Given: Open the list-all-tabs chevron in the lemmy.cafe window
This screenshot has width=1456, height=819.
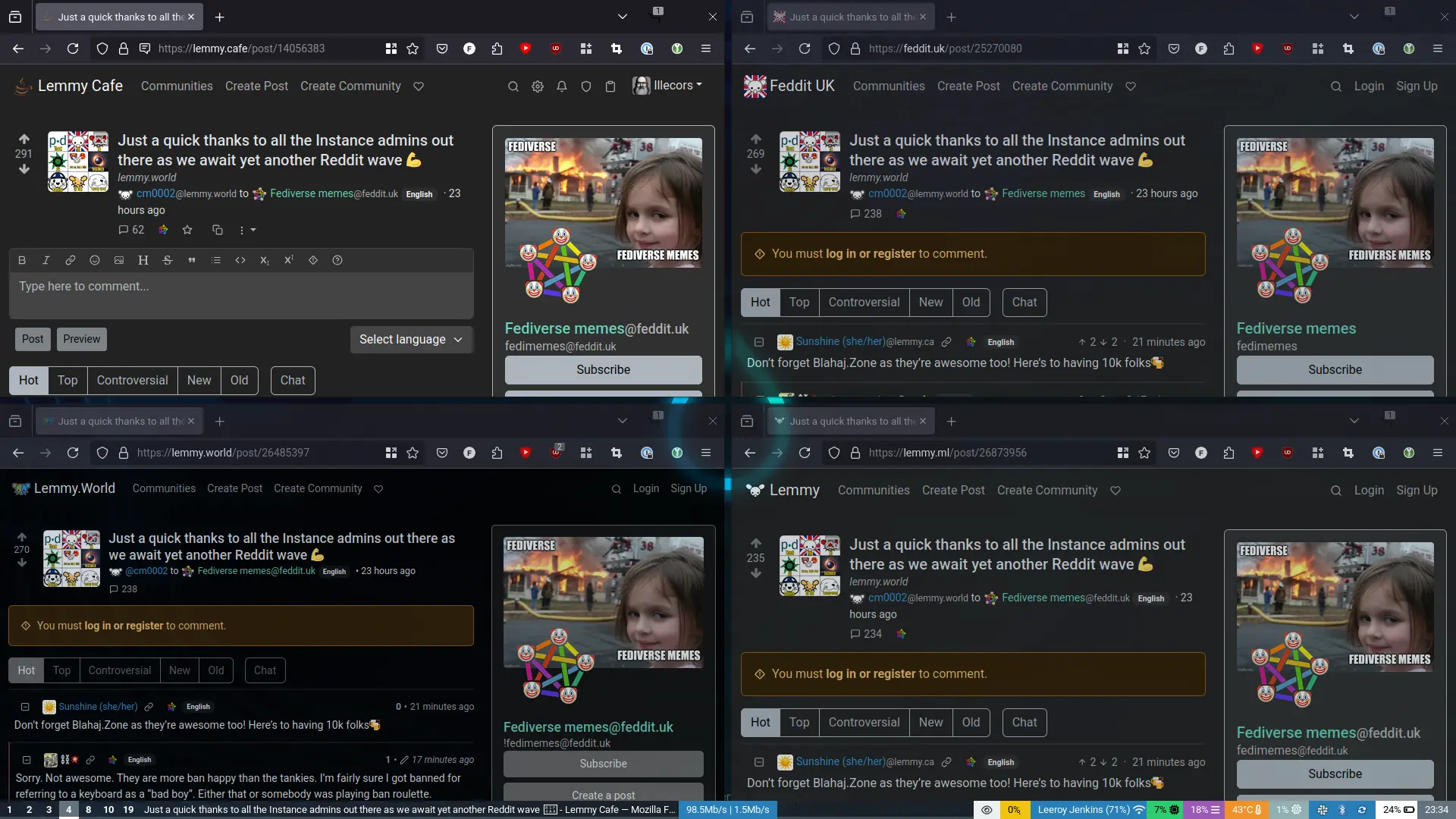Looking at the screenshot, I should click(x=623, y=17).
